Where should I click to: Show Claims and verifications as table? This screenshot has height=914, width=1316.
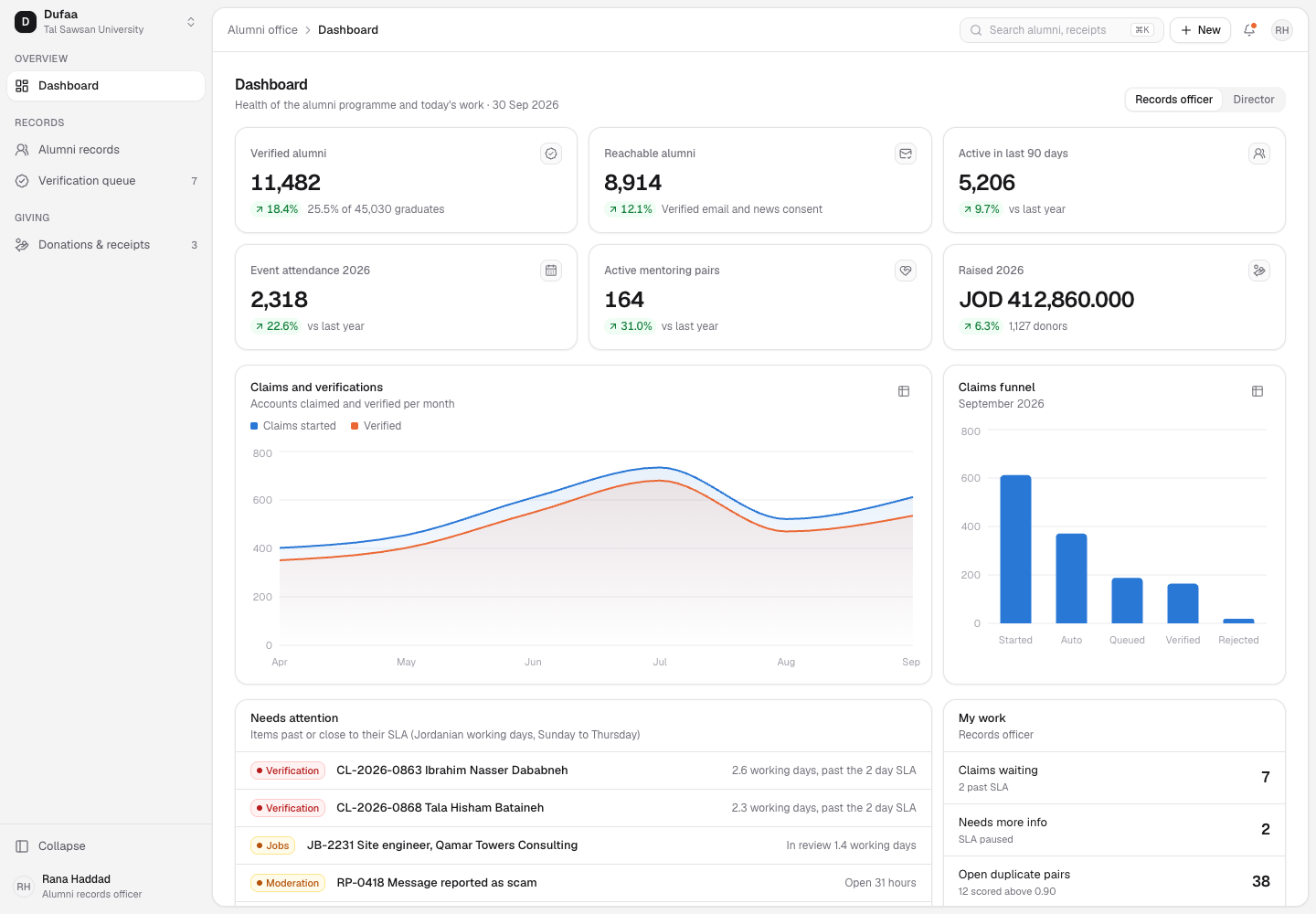click(x=904, y=391)
